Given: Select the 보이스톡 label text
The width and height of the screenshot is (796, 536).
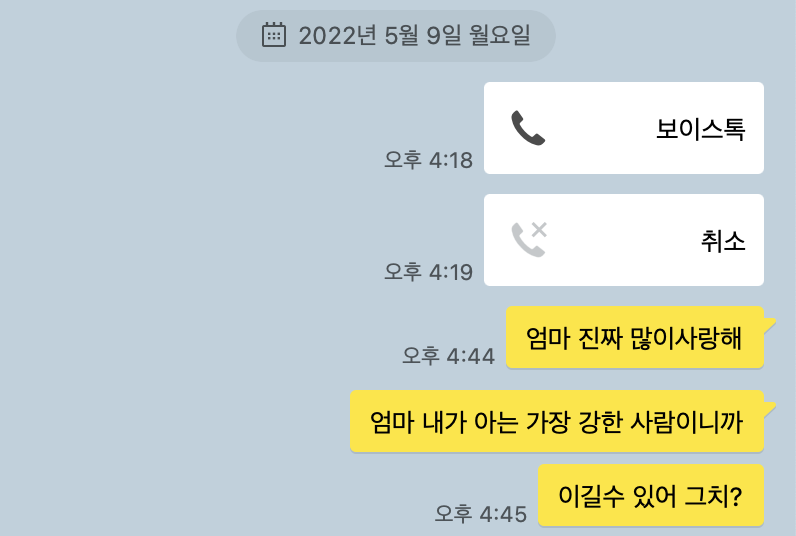Looking at the screenshot, I should 701,128.
